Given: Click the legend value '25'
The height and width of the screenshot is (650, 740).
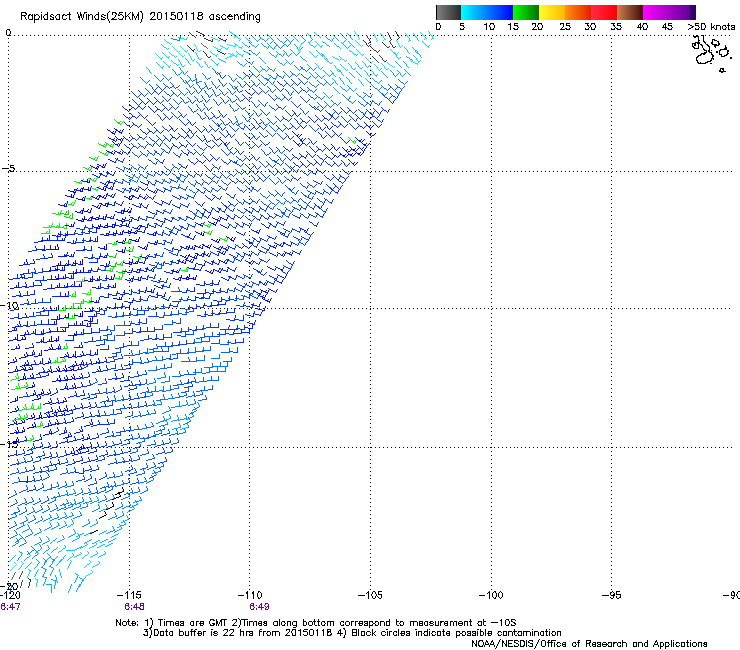Looking at the screenshot, I should 565,26.
